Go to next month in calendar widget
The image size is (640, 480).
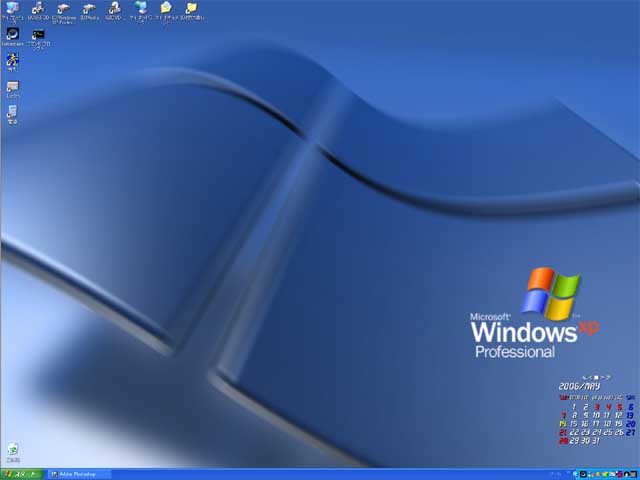602,378
